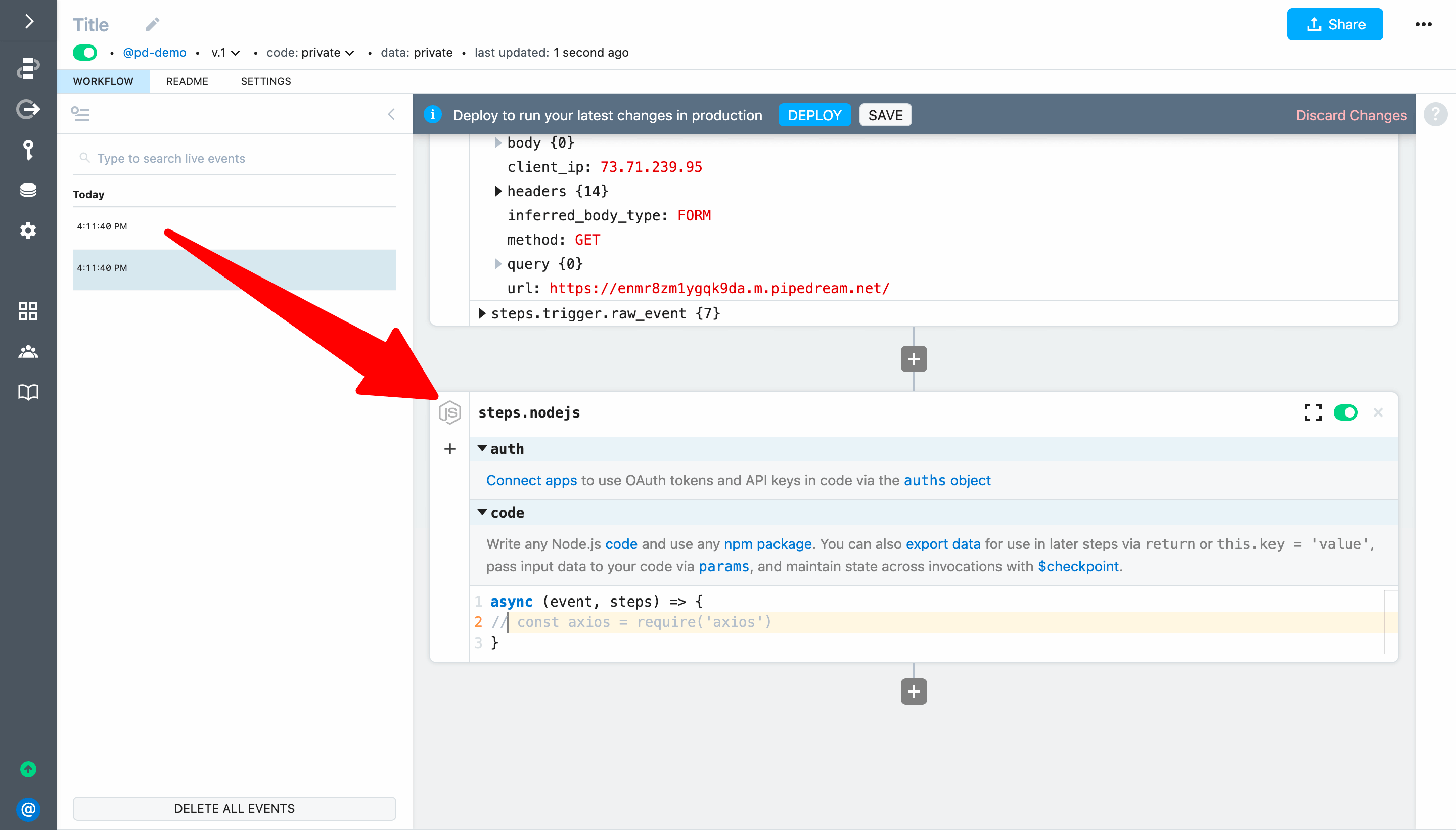Open the documentation book icon
This screenshot has width=1456, height=830.
[x=28, y=392]
